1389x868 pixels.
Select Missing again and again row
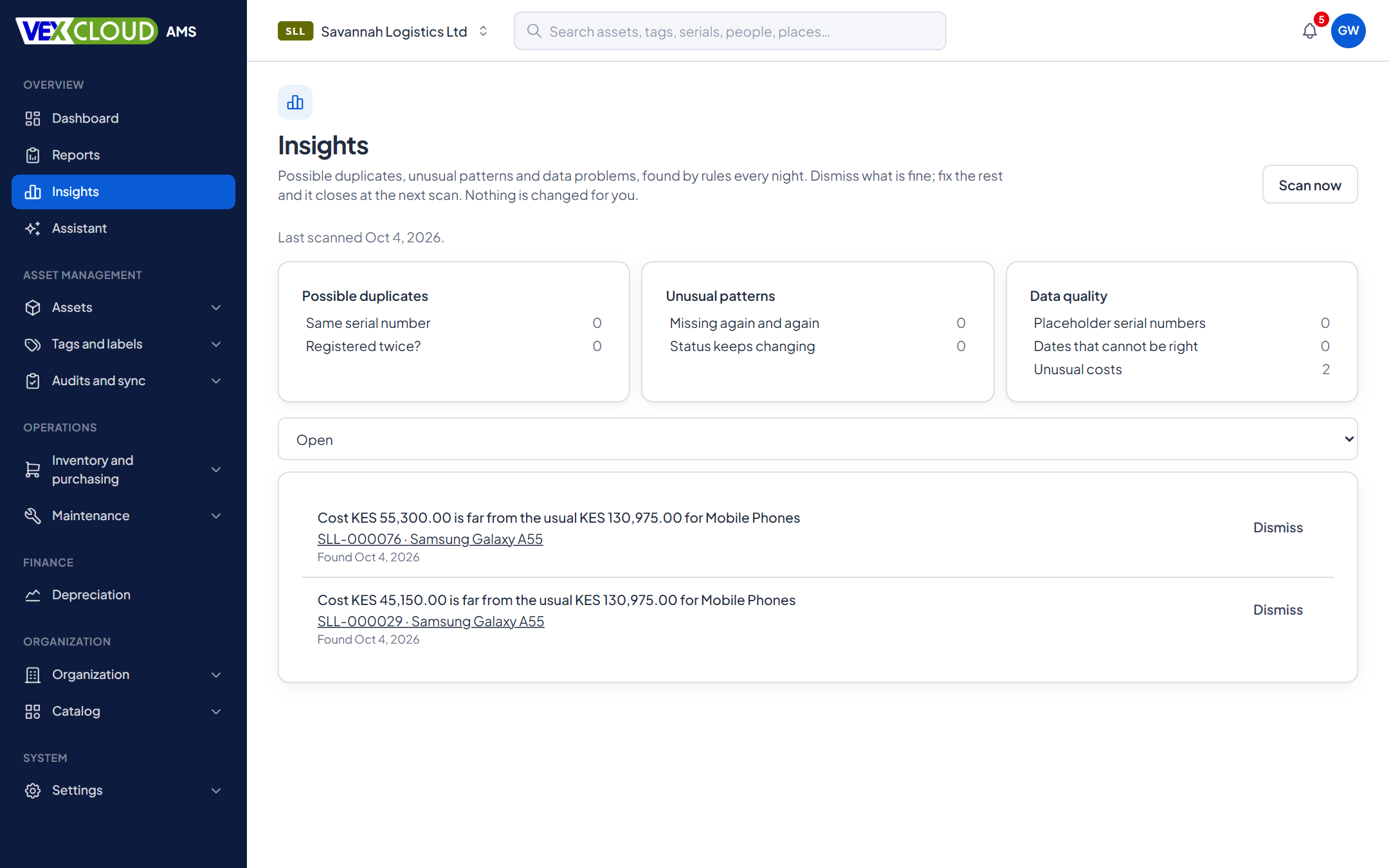(817, 323)
